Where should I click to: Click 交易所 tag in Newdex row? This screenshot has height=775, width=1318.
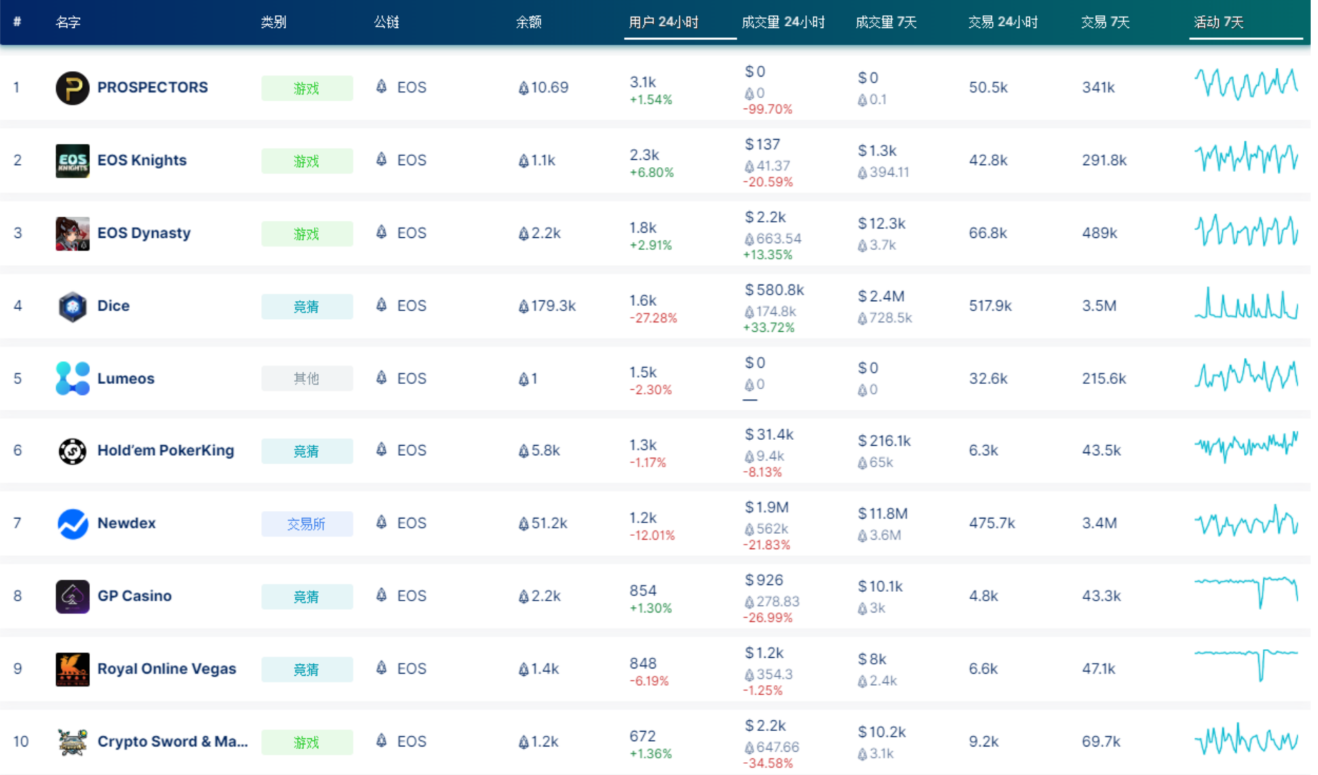point(307,524)
